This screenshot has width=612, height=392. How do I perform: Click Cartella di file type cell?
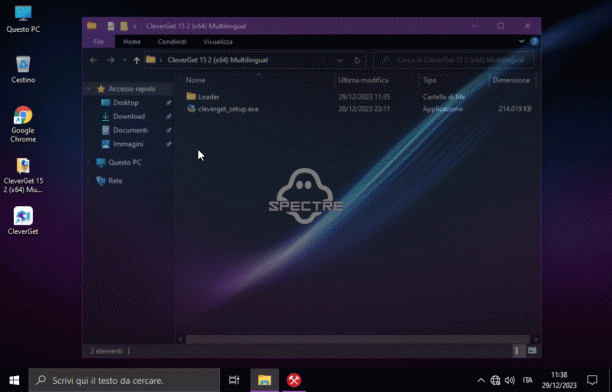(444, 96)
